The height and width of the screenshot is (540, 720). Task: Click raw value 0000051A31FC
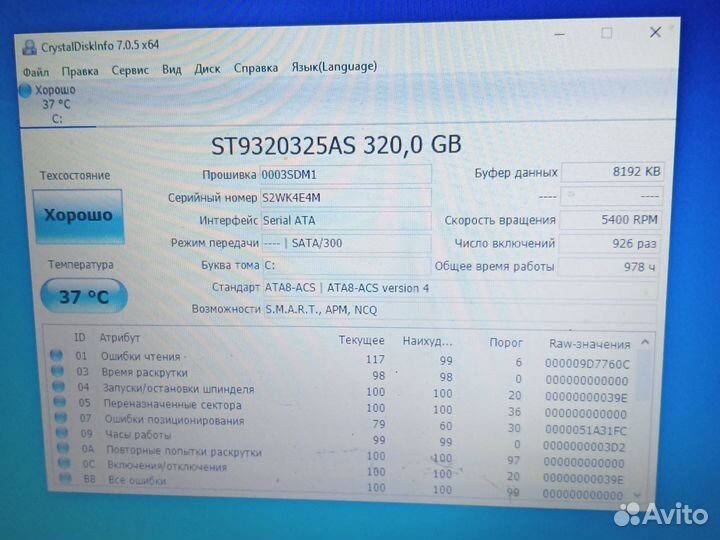coord(585,430)
